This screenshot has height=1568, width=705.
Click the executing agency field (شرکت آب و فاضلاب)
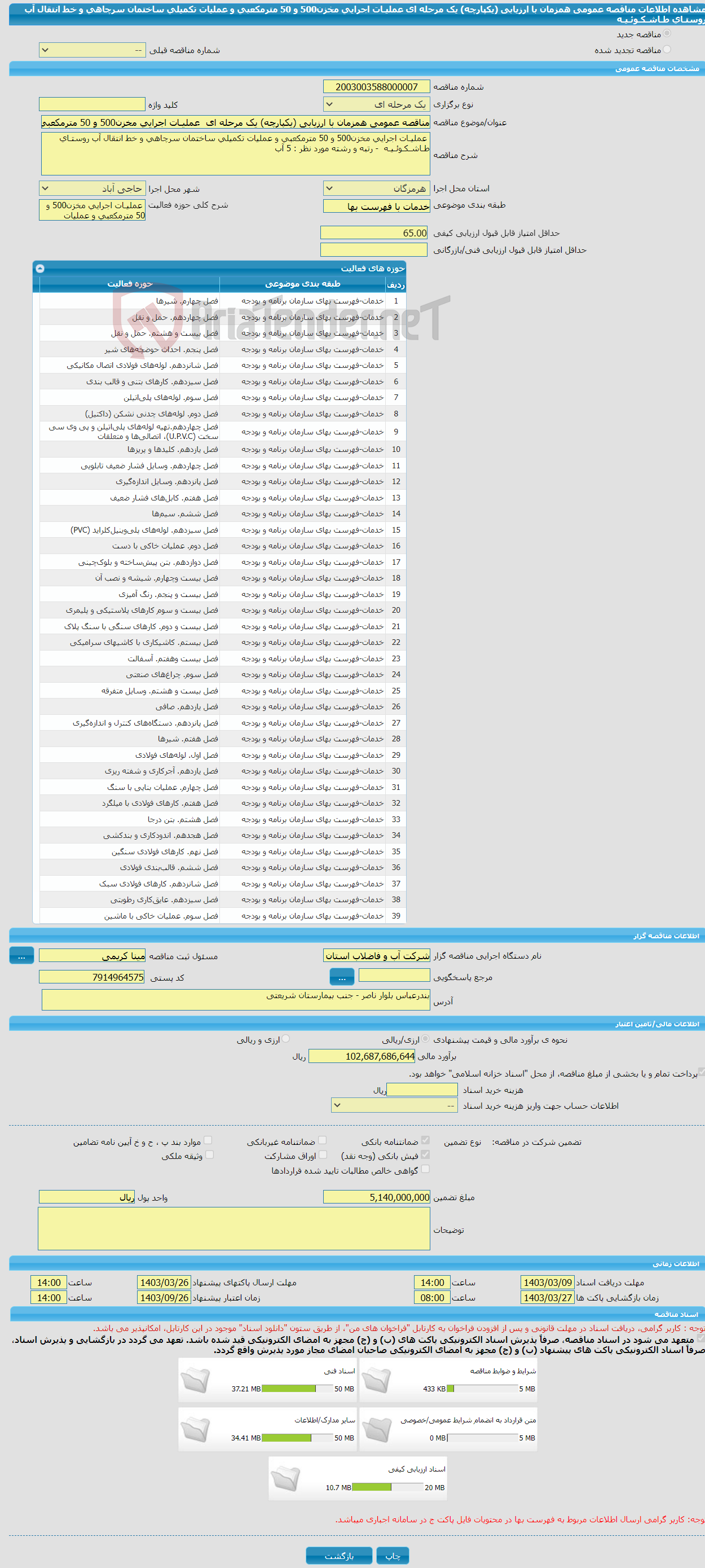pyautogui.click(x=377, y=956)
